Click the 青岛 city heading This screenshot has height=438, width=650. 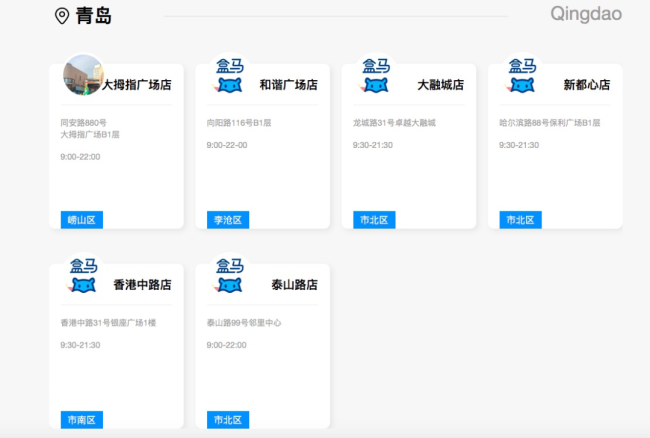point(94,16)
